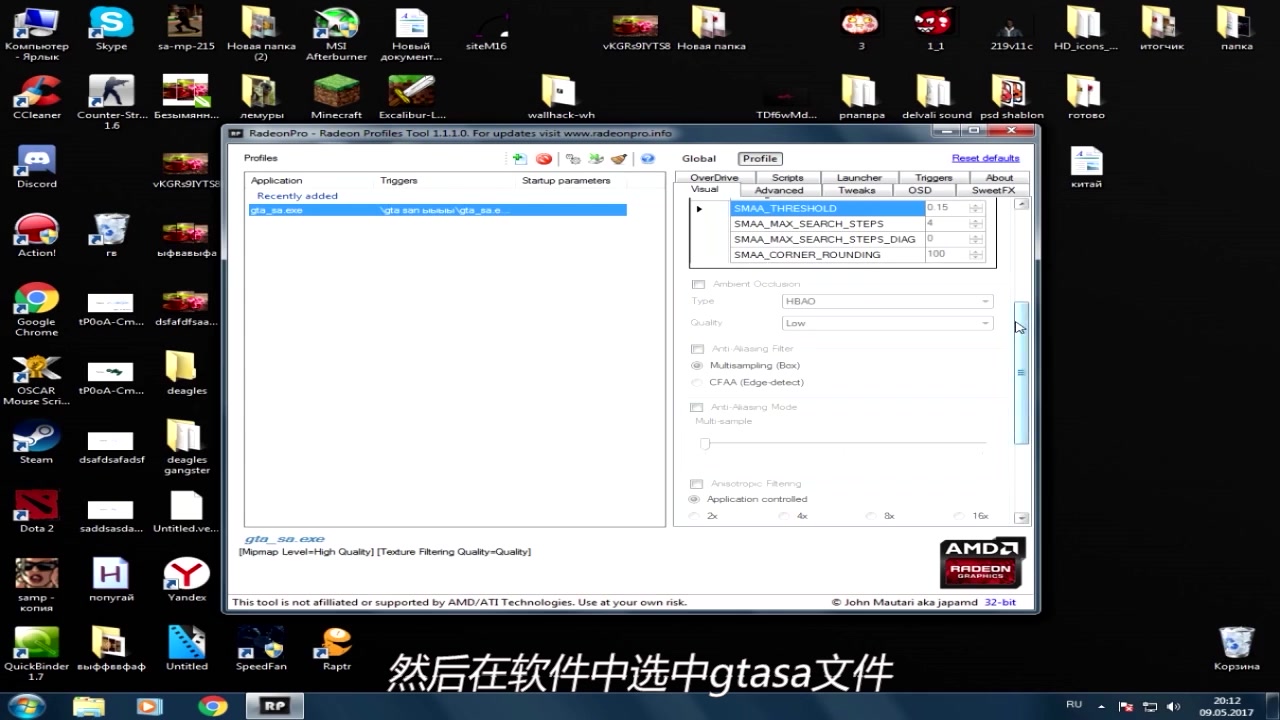The width and height of the screenshot is (1280, 720).
Task: Switch to the Advanced tab
Action: tap(779, 190)
